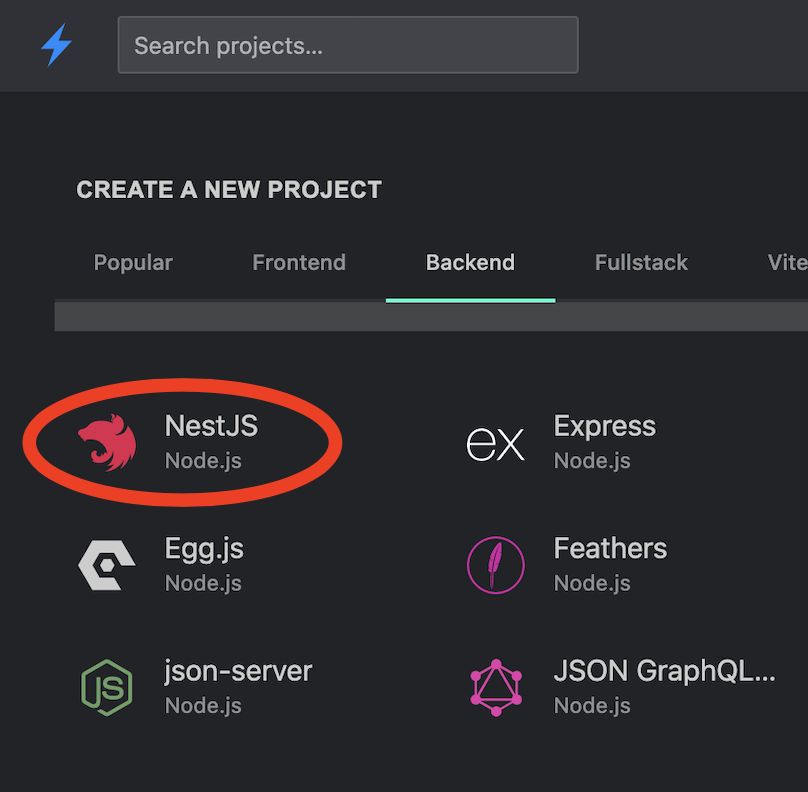
Task: Click the StackBlitz lightning bolt logo
Action: point(56,45)
